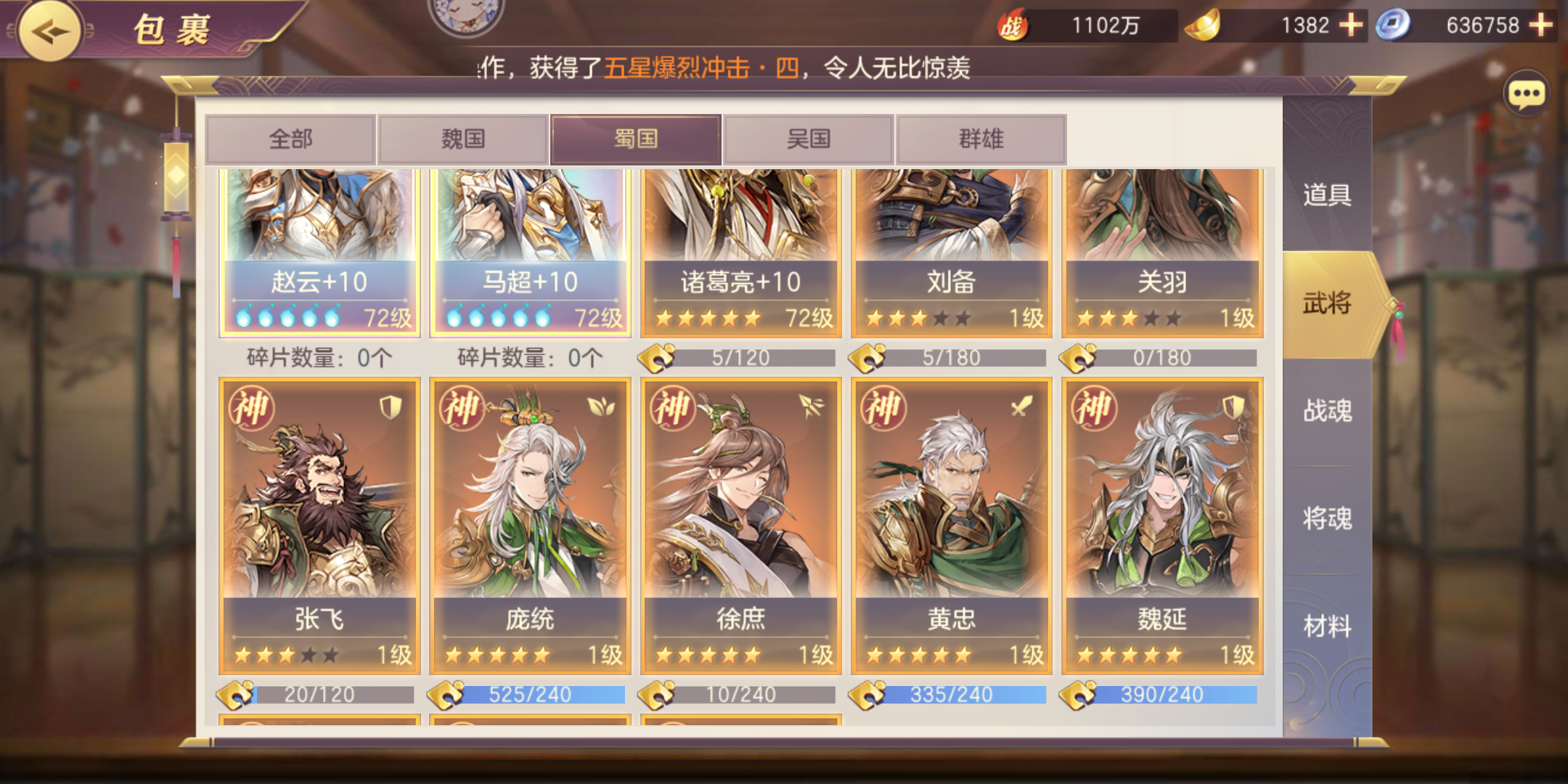This screenshot has width=1568, height=784.
Task: Tap 魏延 fragment progress bar 390/240
Action: pos(1161,695)
